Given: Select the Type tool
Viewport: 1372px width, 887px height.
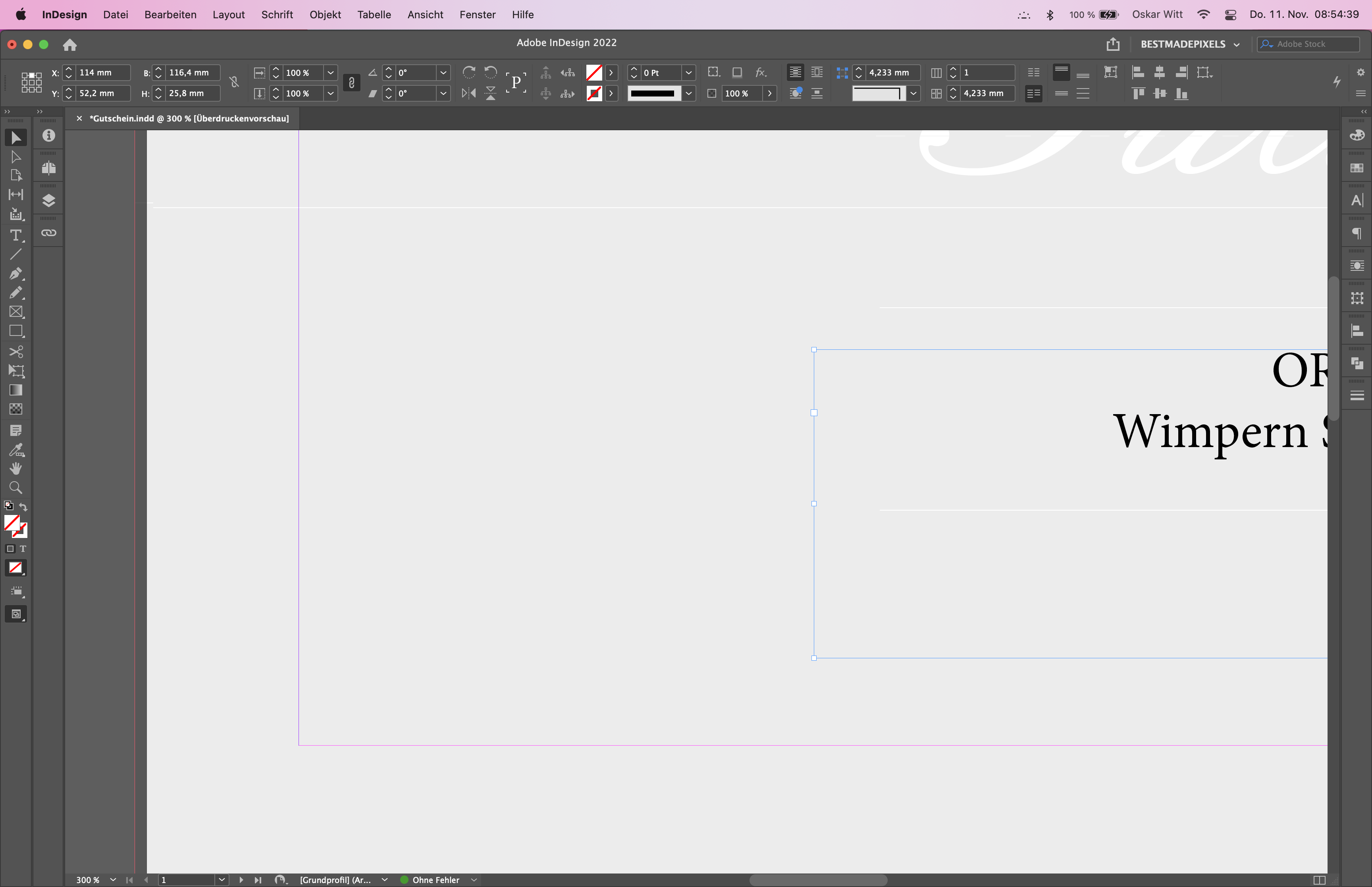Looking at the screenshot, I should tap(16, 235).
